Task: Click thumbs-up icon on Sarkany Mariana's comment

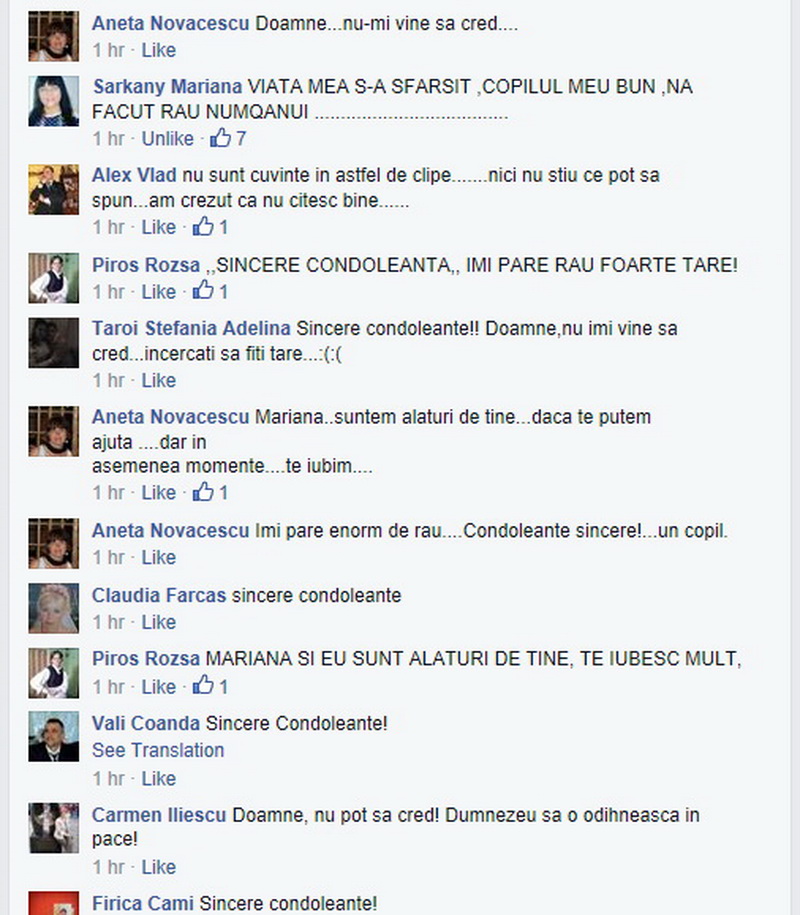Action: tap(221, 138)
